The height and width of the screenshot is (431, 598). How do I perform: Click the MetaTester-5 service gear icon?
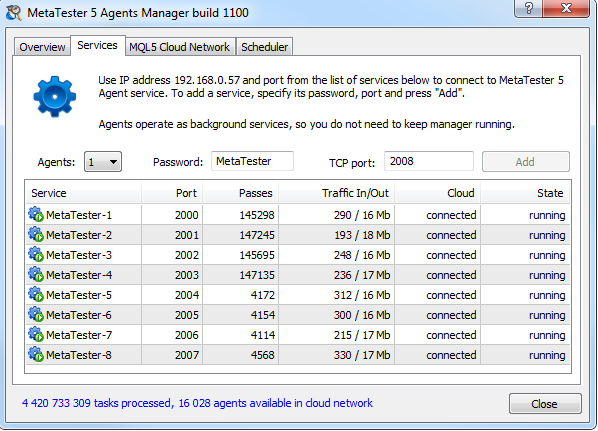[36, 294]
